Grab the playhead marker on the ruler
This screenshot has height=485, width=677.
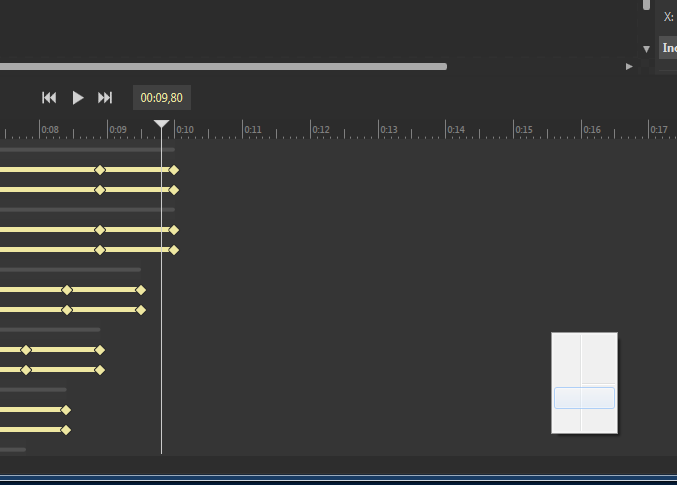(161, 124)
